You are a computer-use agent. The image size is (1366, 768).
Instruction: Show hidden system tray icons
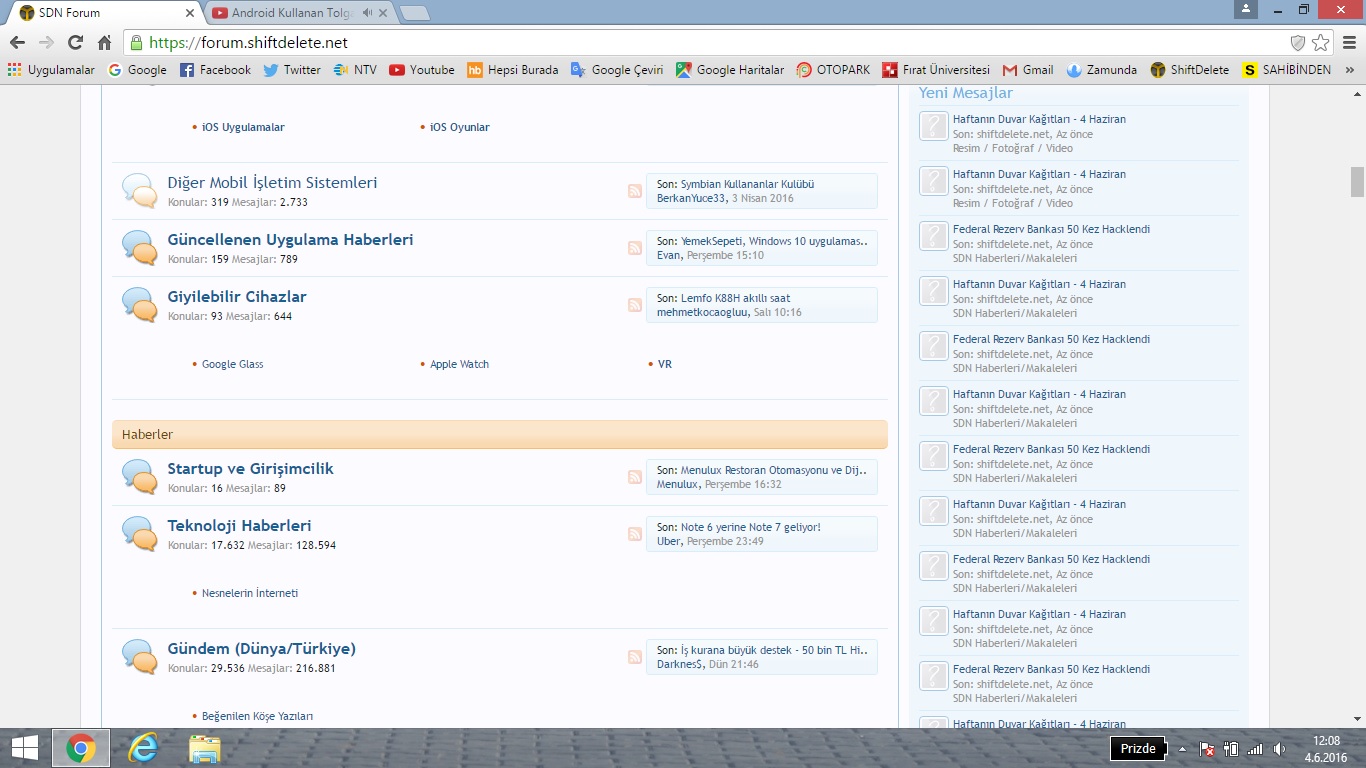pyautogui.click(x=1182, y=749)
